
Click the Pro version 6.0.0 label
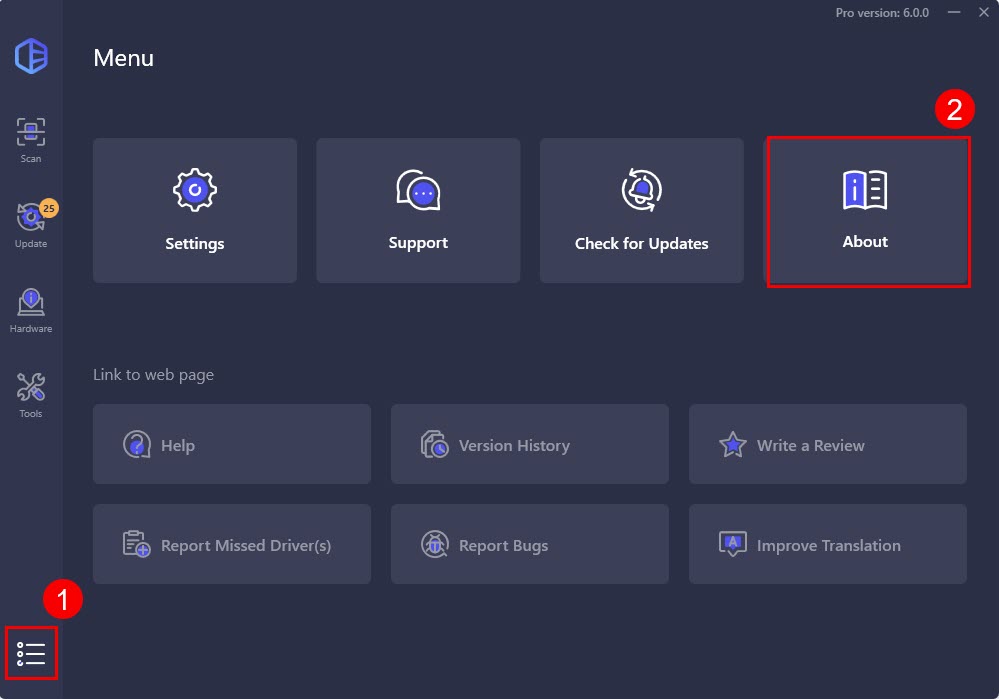click(882, 13)
